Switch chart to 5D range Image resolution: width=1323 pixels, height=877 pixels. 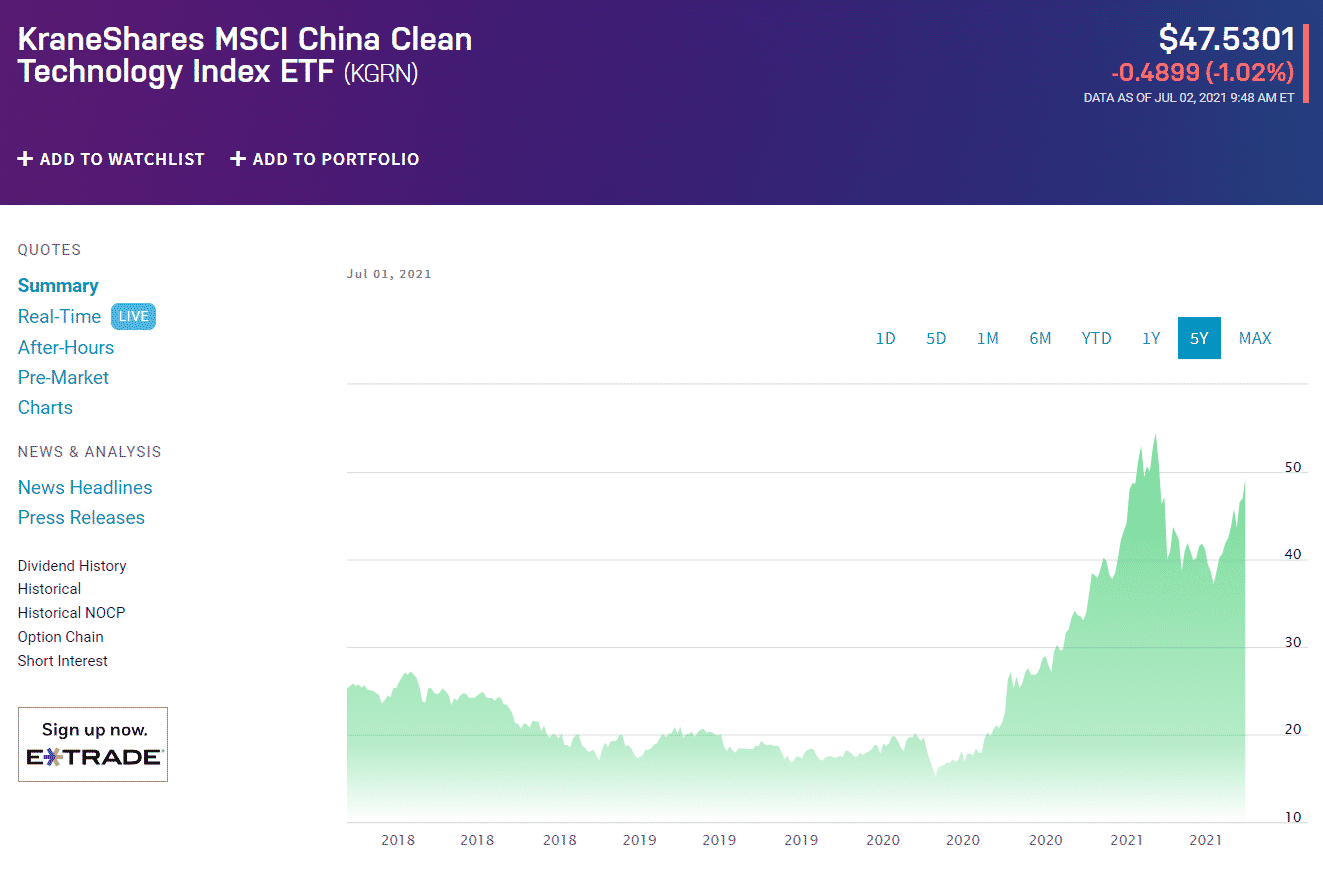936,338
